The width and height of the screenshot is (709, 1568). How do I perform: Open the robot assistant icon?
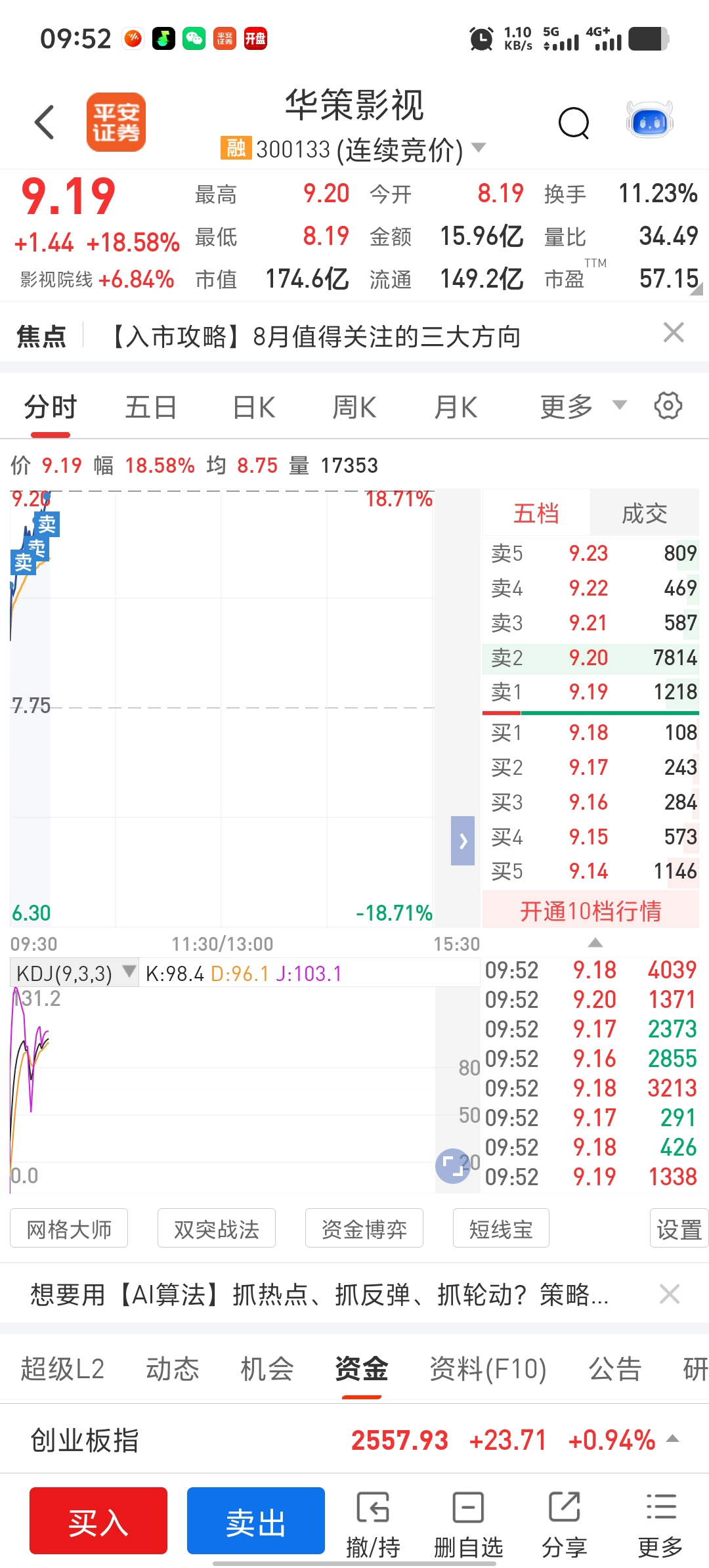point(649,120)
